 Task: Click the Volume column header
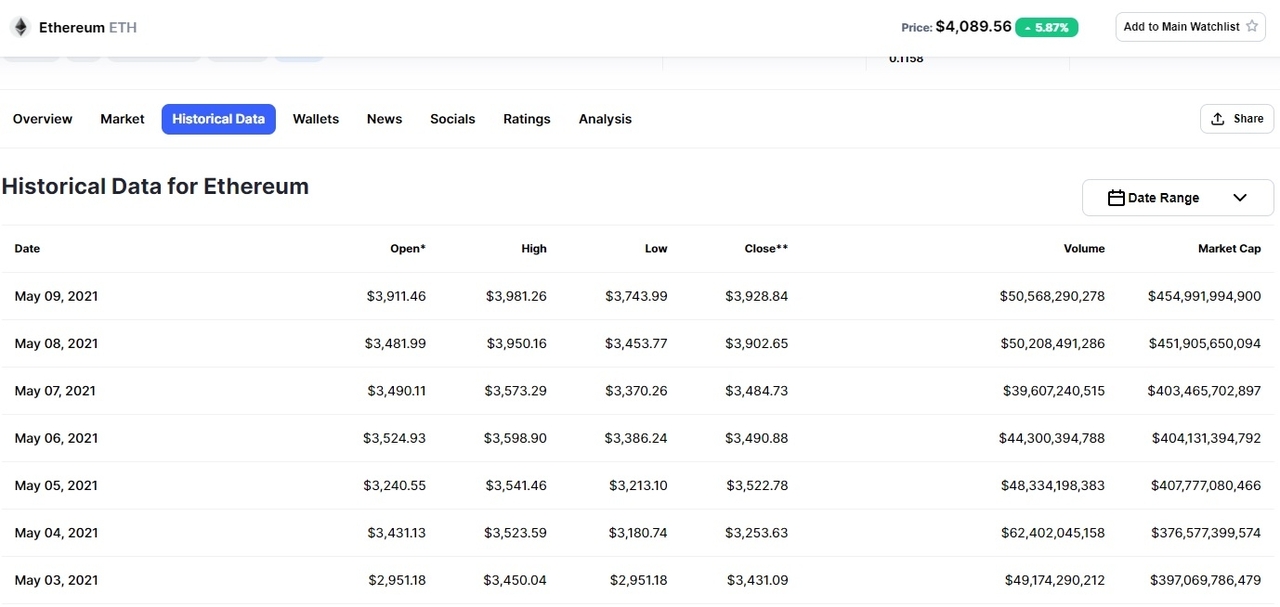pos(1084,249)
